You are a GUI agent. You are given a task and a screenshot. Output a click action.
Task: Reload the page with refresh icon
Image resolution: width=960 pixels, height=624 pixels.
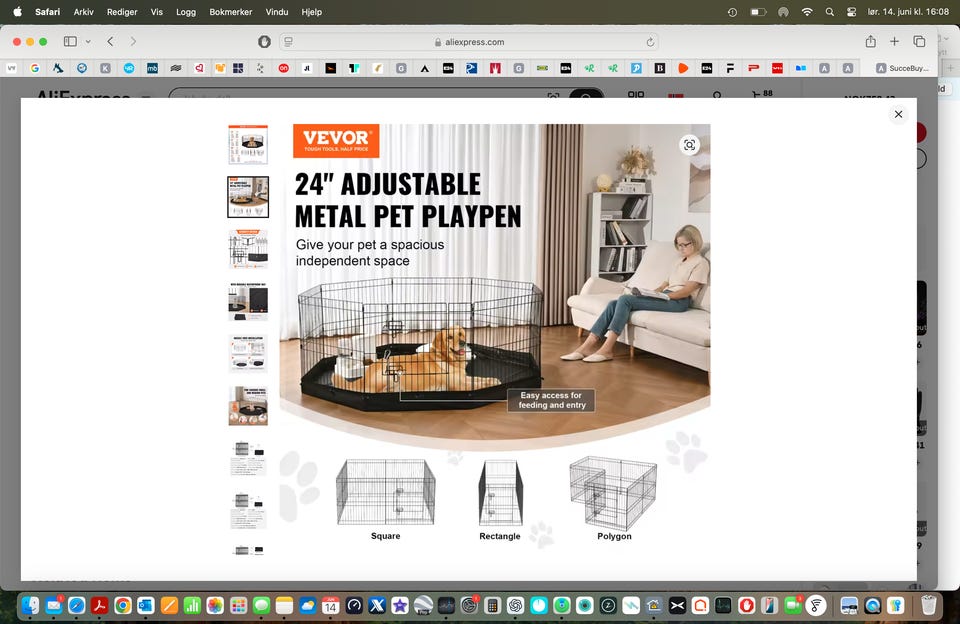pos(650,42)
